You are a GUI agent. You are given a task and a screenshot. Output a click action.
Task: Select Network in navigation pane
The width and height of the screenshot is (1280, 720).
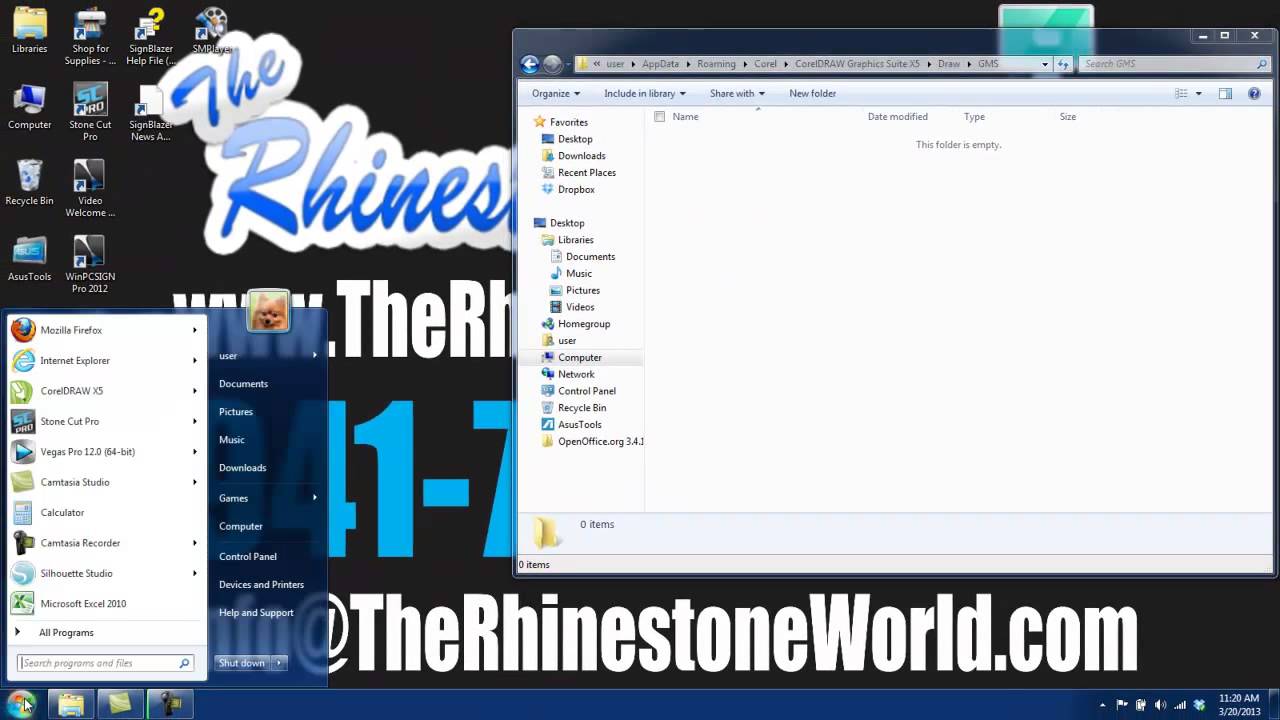pos(576,374)
